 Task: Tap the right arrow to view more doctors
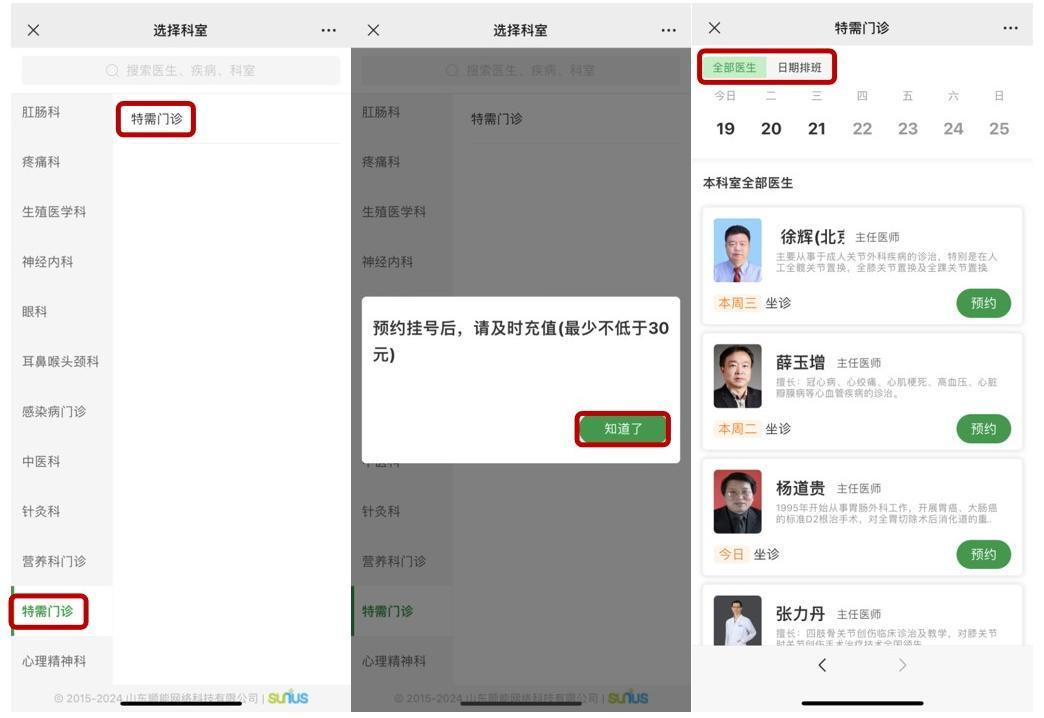(900, 664)
